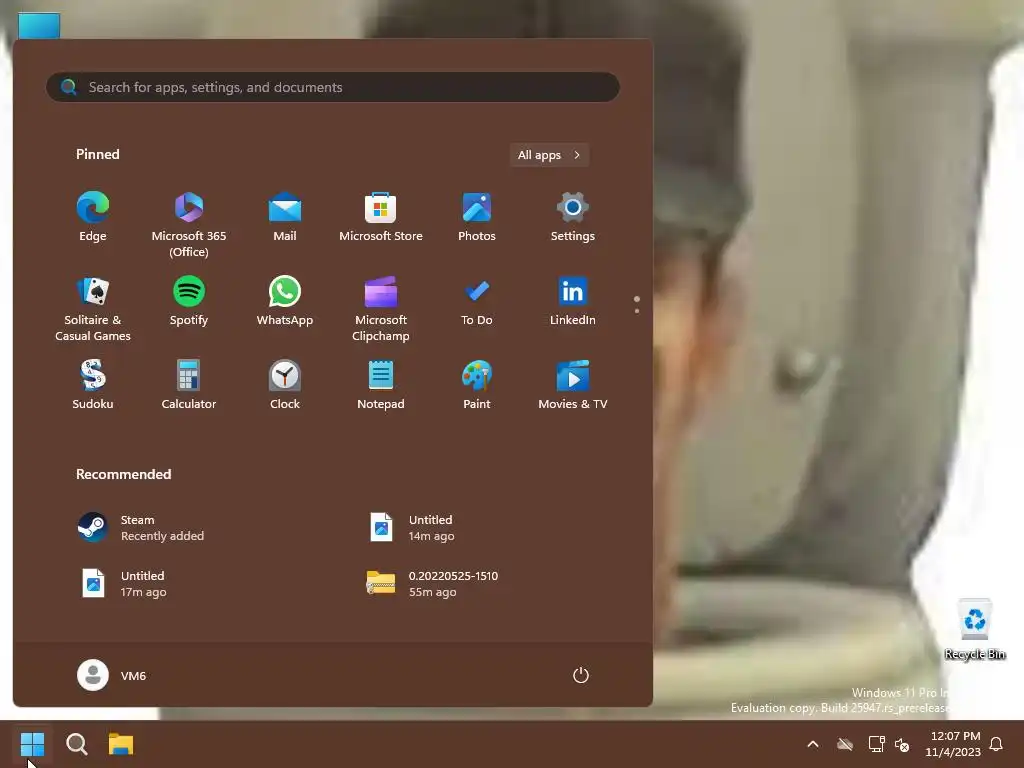Select the Recycle Bin on desktop

[x=975, y=630]
